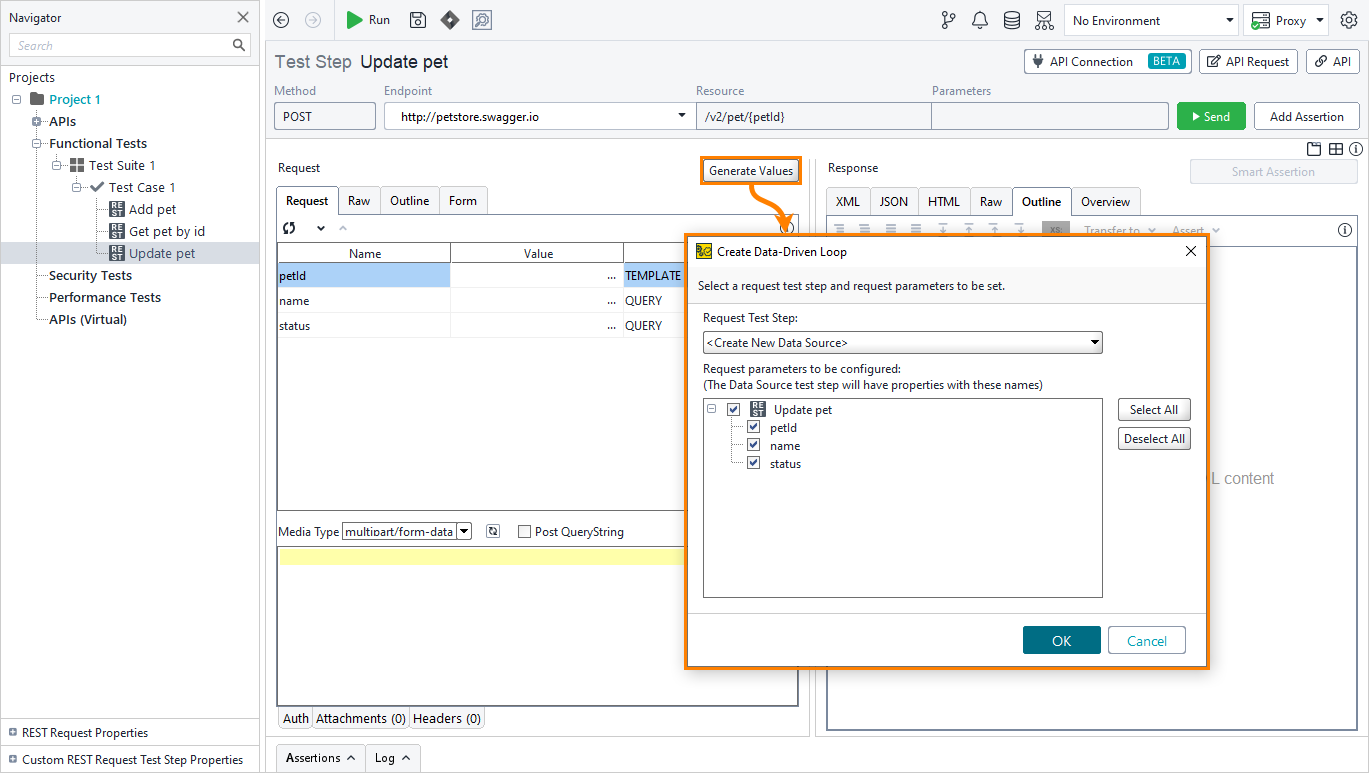Click the back navigation arrow
The width and height of the screenshot is (1369, 773).
[280, 19]
